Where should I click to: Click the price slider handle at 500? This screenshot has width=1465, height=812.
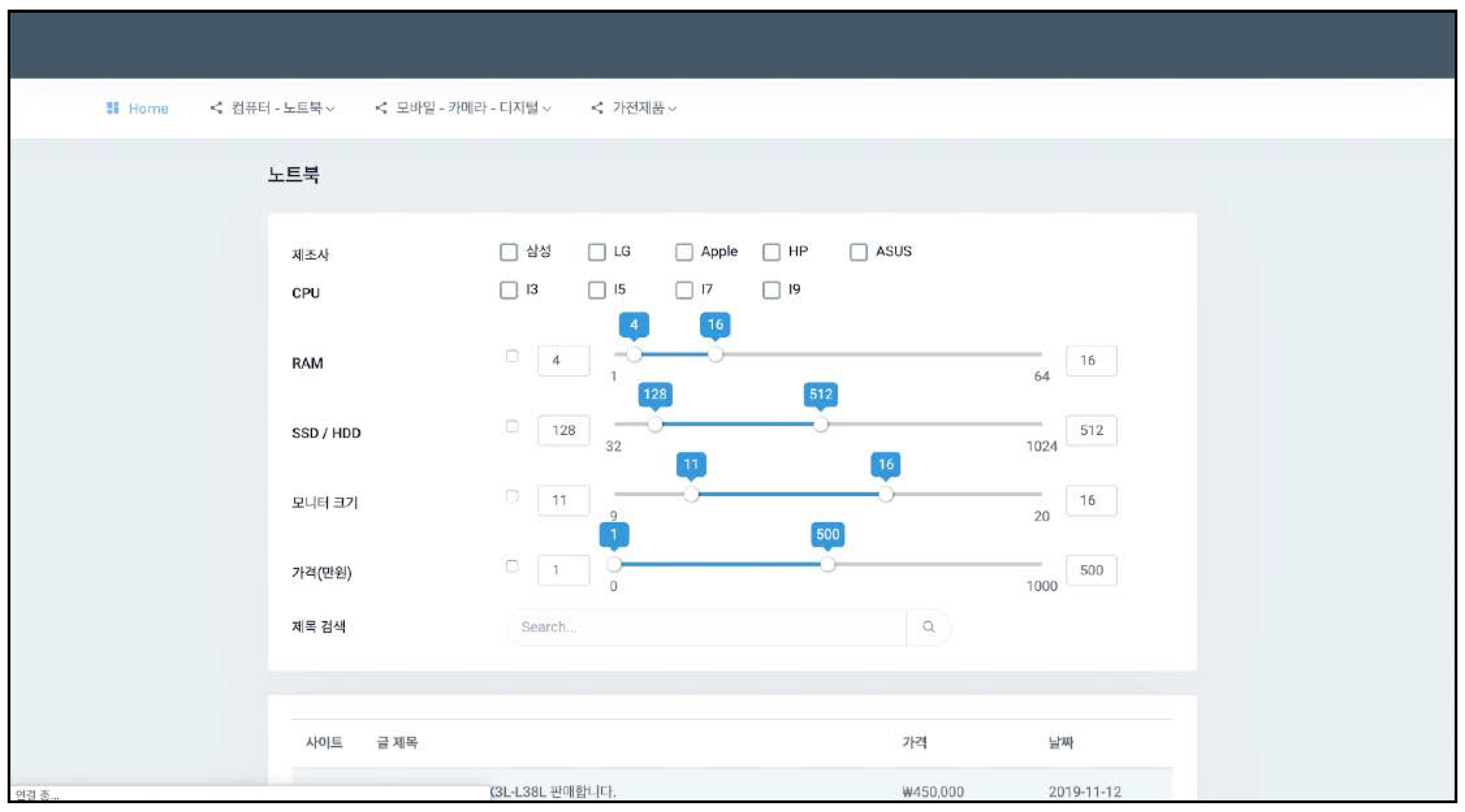click(x=828, y=564)
